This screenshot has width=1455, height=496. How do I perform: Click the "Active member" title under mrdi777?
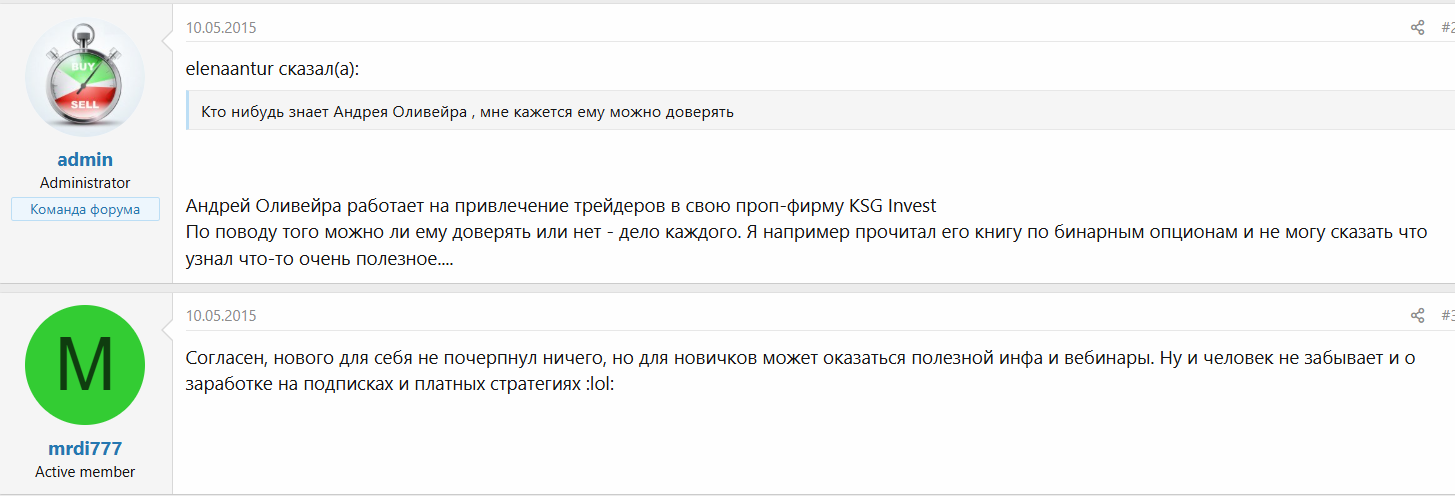85,472
